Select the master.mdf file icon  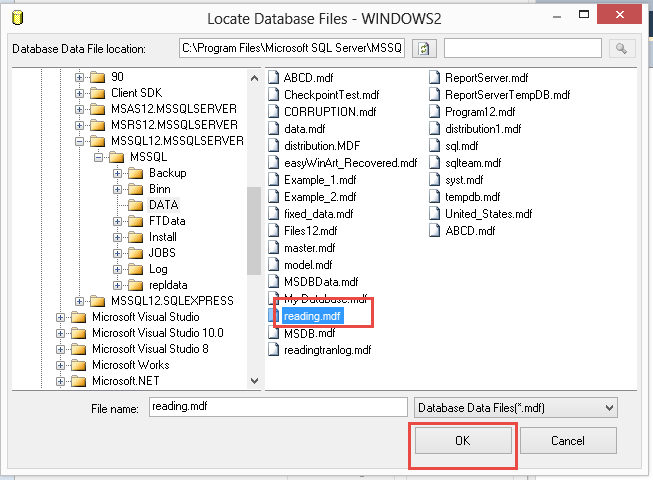pyautogui.click(x=275, y=248)
